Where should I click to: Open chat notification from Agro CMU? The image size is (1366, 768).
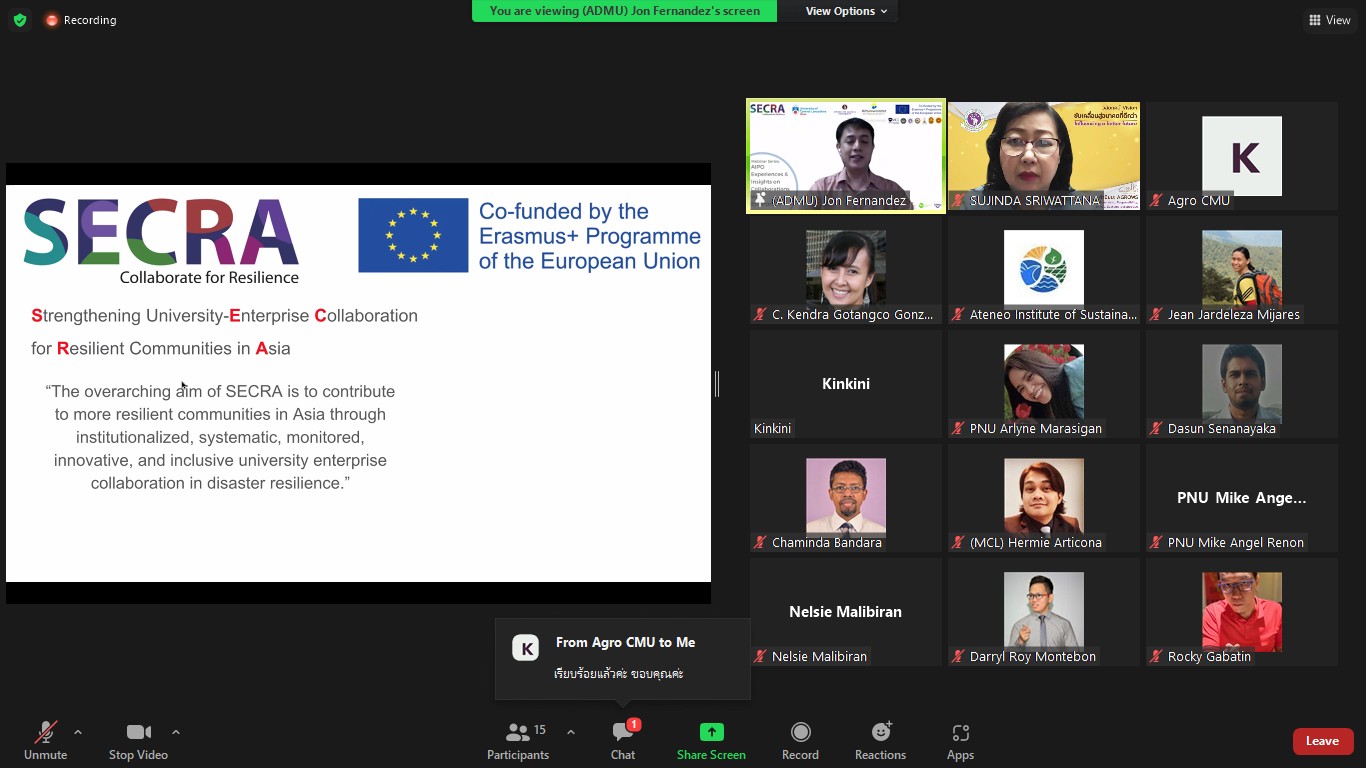[623, 659]
